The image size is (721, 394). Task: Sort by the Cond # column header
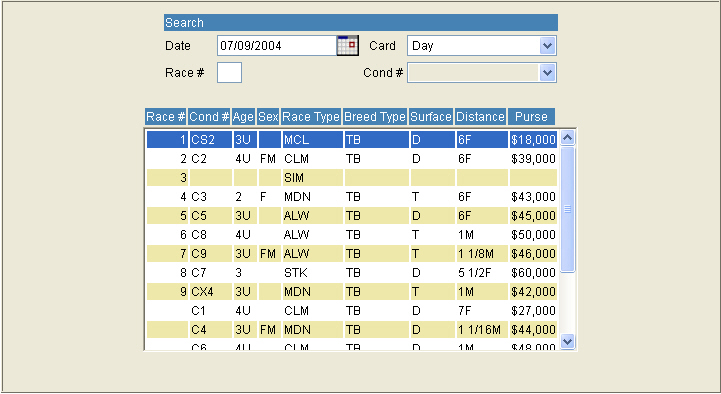(x=209, y=117)
